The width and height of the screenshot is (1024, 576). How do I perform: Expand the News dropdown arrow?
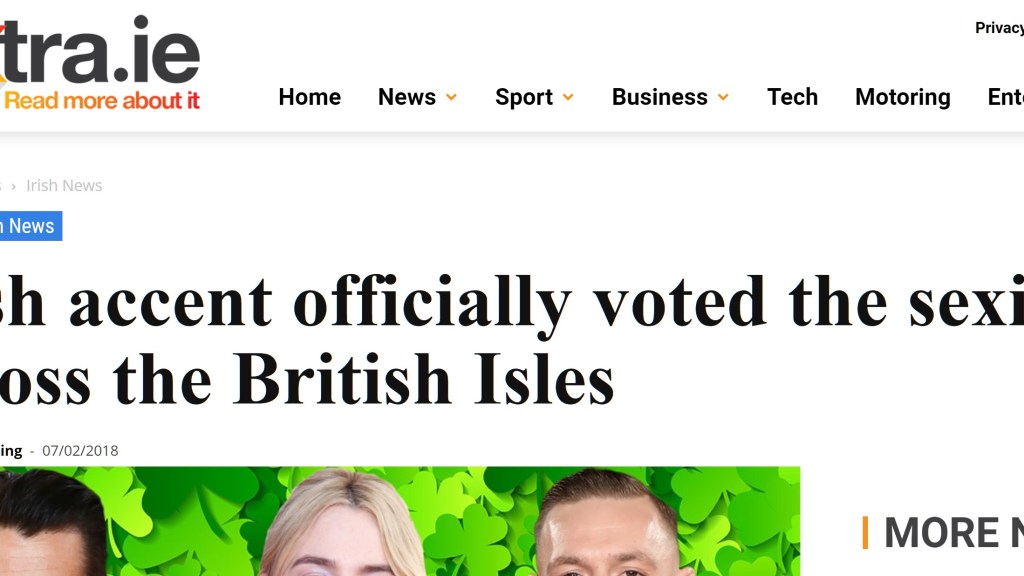[x=451, y=97]
